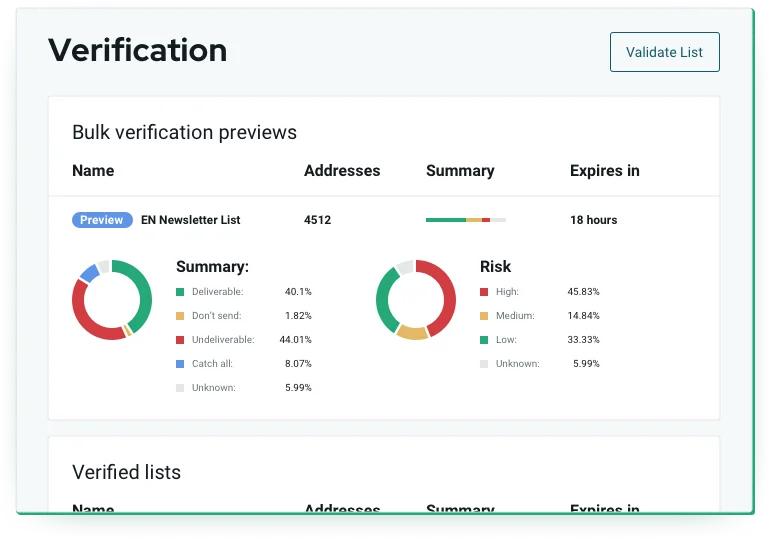Click the green Deliverable legend swatch
Screen dimensions: 771x539
(180, 292)
